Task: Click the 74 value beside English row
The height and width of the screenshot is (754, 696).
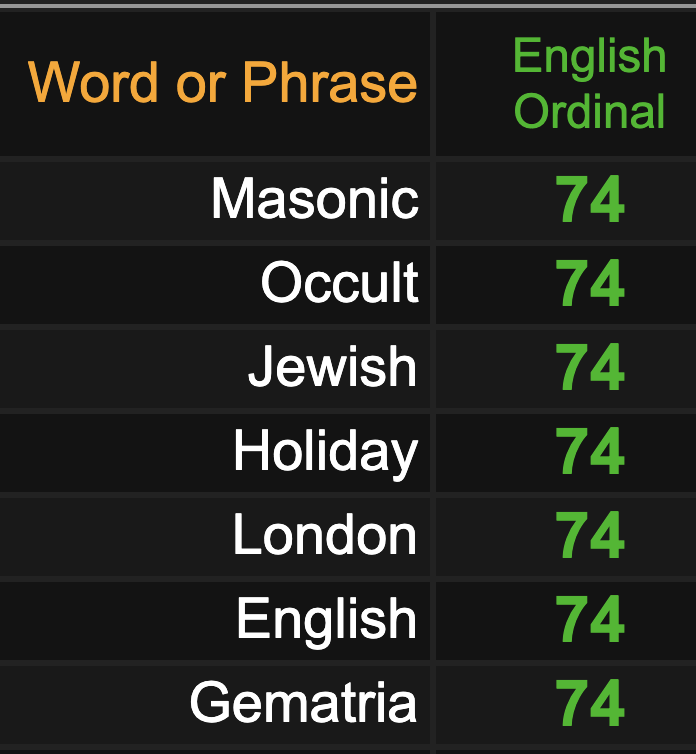Action: [x=590, y=618]
